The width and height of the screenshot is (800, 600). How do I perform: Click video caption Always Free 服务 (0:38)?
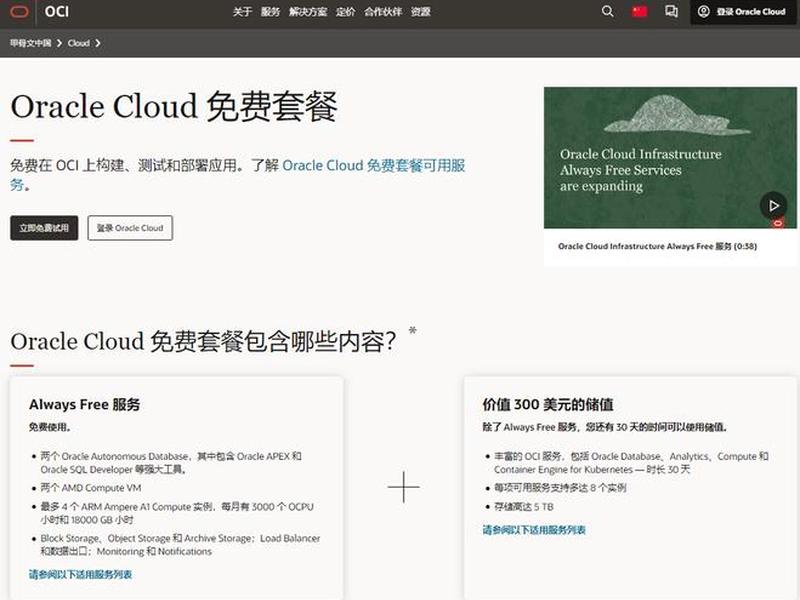coord(657,246)
